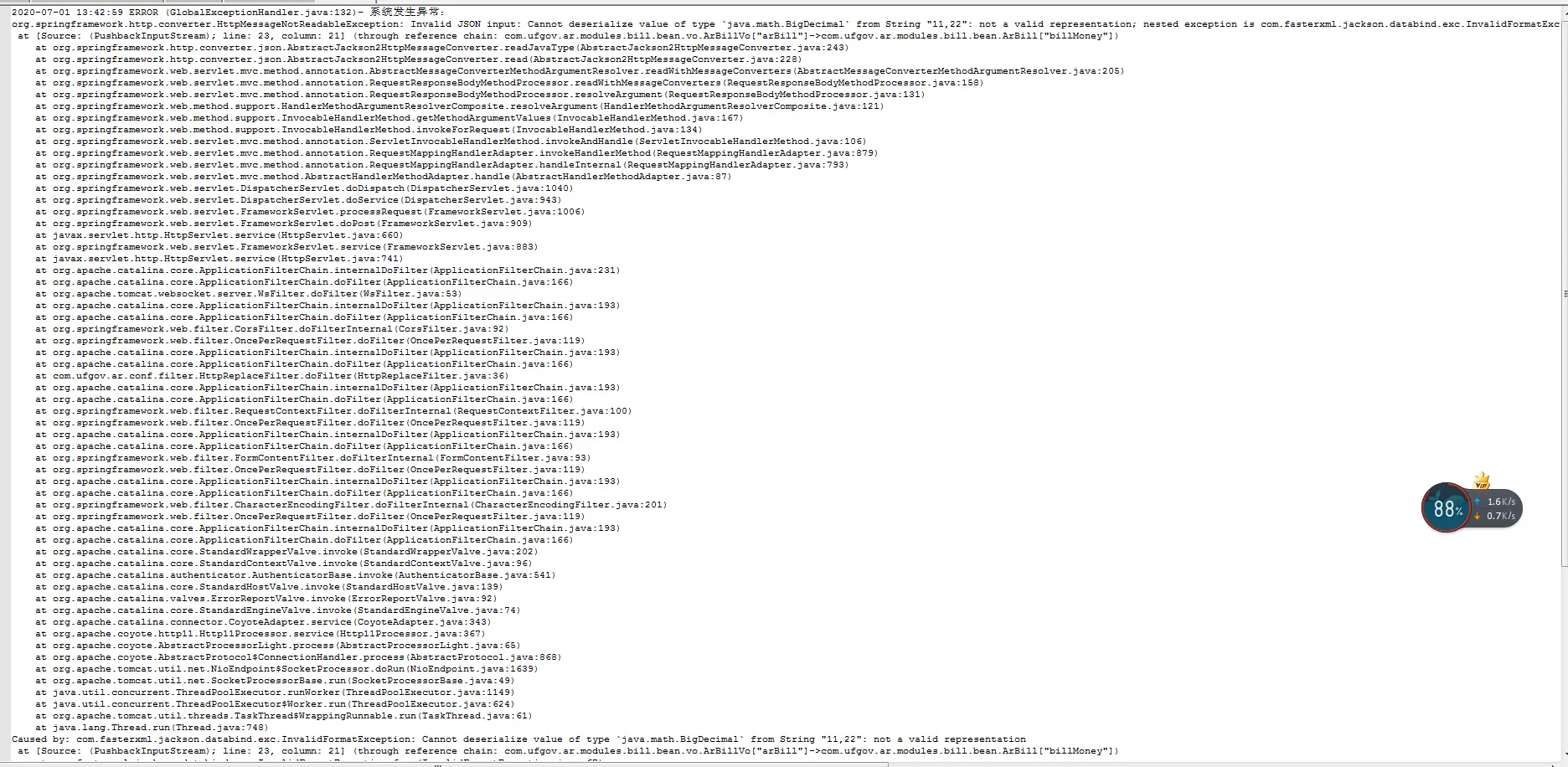Click the 0.7K/s download speed readout
Screen dimensions: 1568x767
point(1501,516)
